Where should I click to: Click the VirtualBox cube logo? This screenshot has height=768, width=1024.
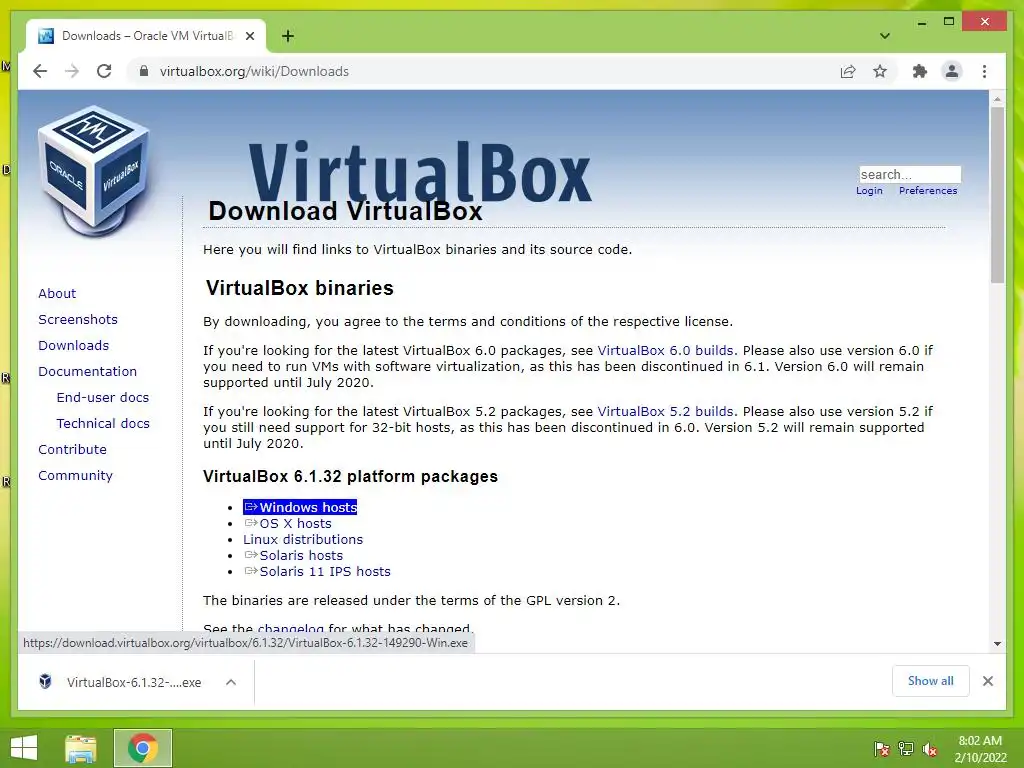[95, 170]
